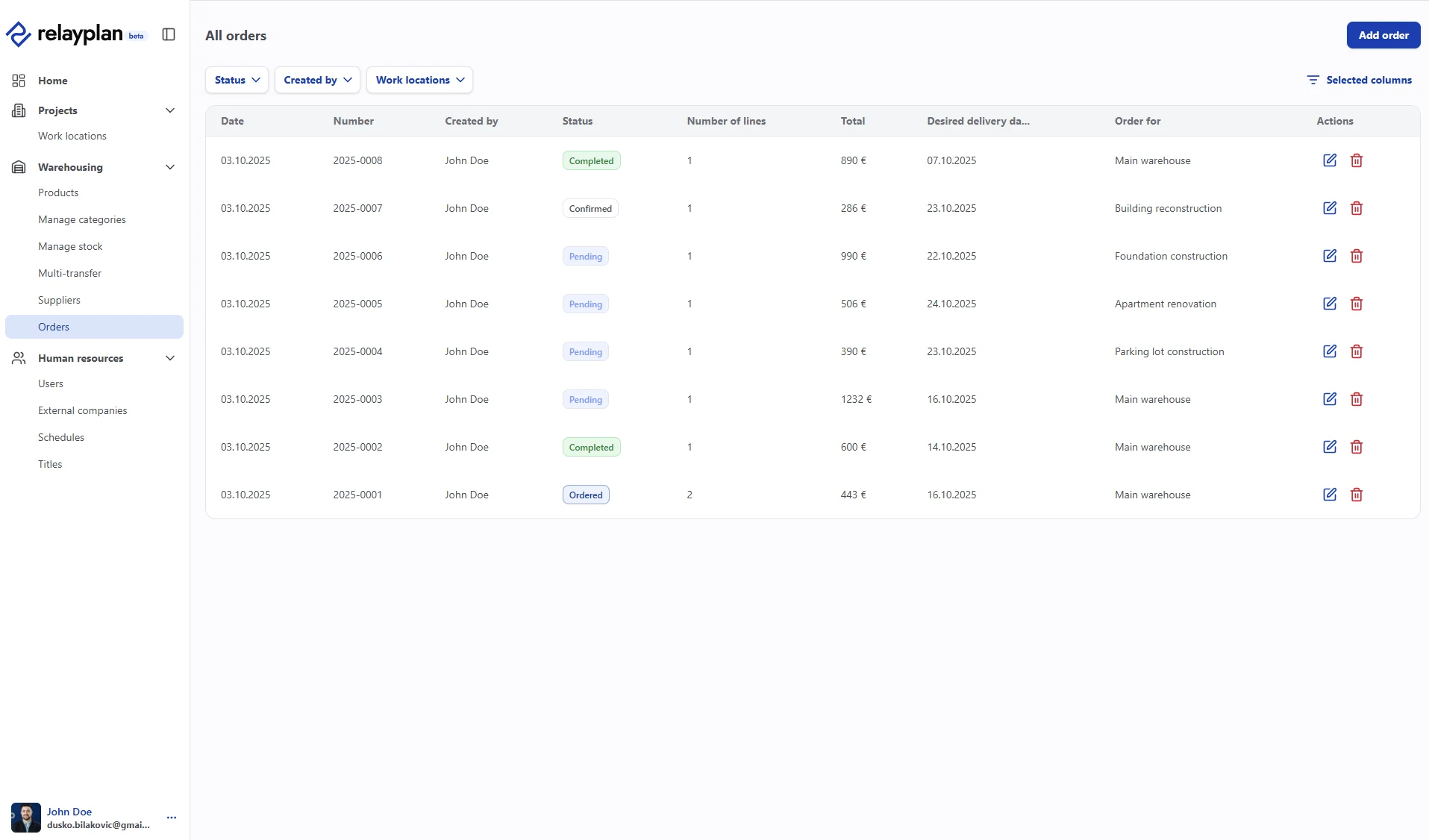The width and height of the screenshot is (1429, 840).
Task: Open Work locations in sidebar
Action: click(x=72, y=136)
